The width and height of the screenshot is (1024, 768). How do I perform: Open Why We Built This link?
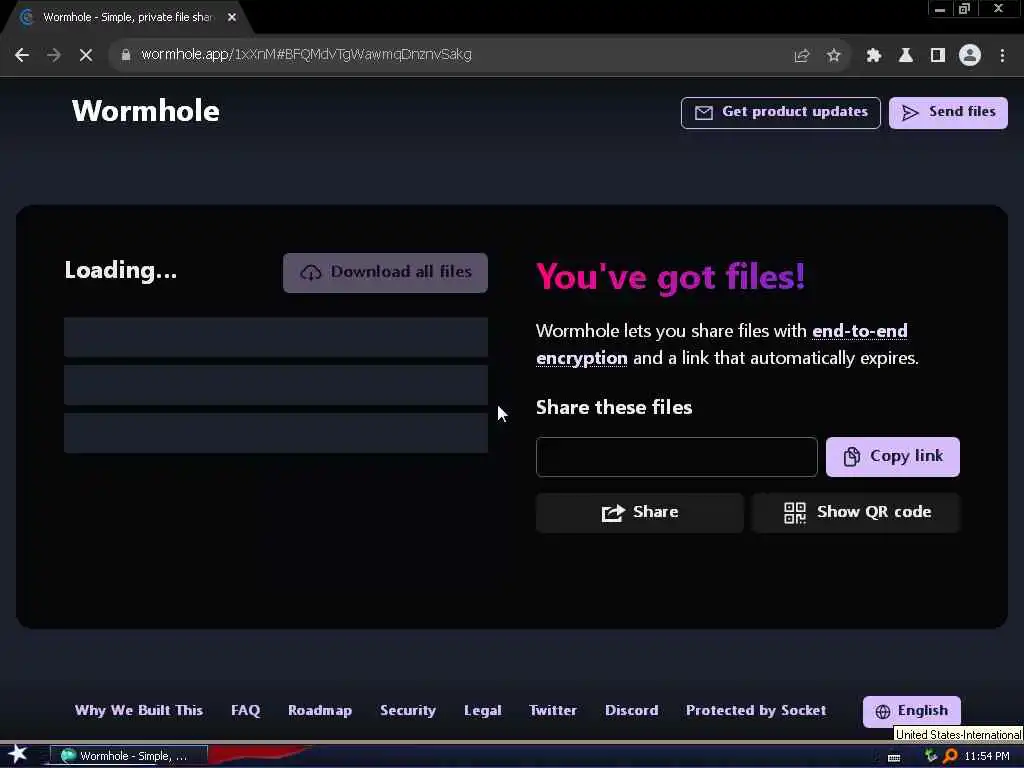click(138, 711)
